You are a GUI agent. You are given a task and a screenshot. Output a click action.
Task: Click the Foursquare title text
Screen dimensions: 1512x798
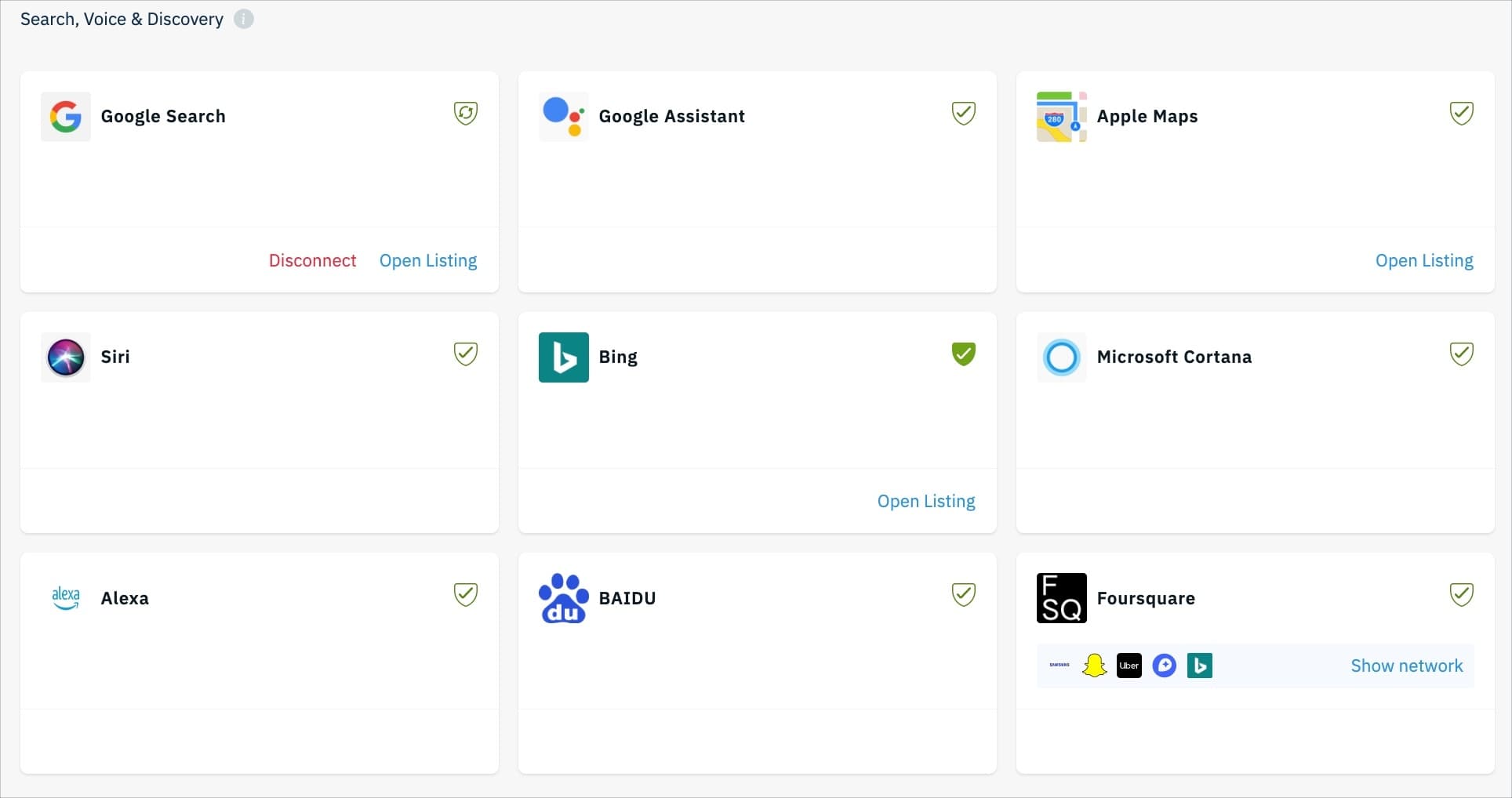[x=1146, y=598]
